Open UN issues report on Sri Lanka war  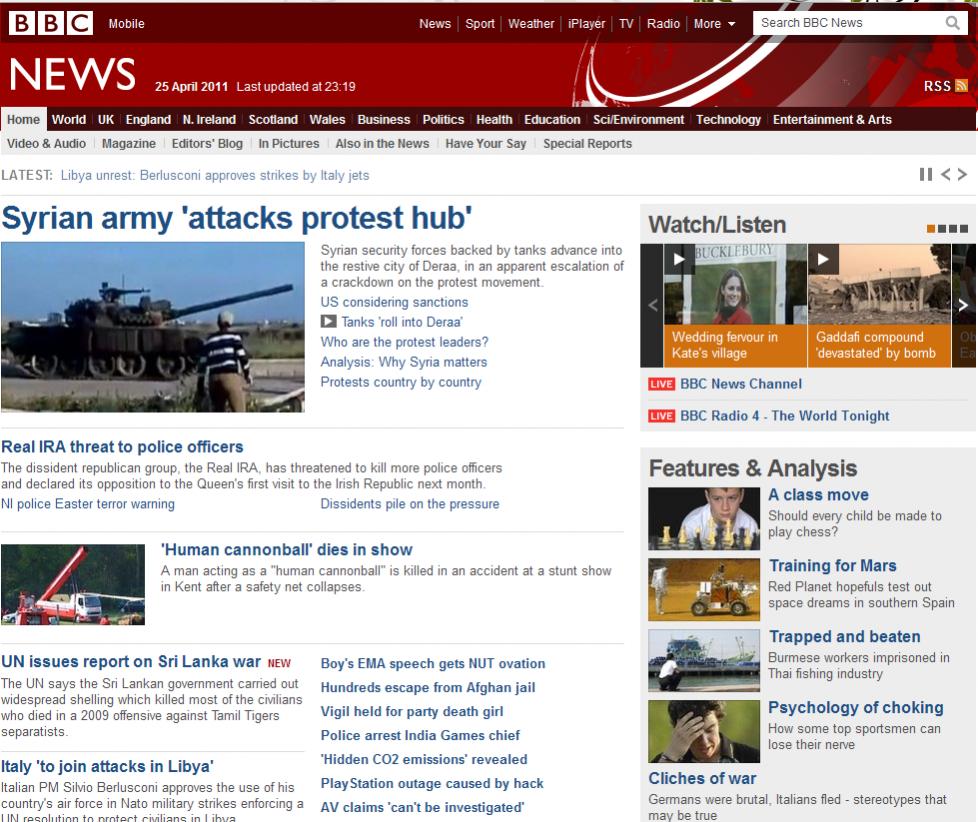click(x=131, y=661)
